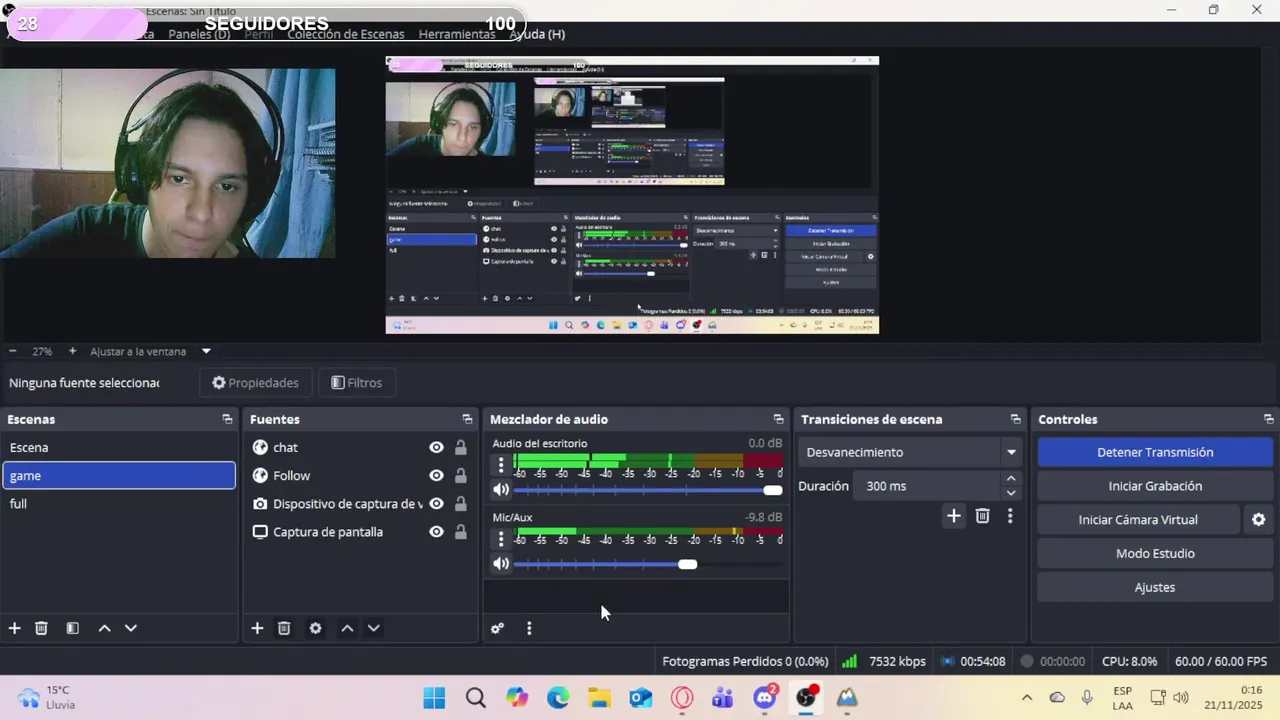Toggle lock on Dispositivo de captura source
Viewport: 1280px width, 720px height.
pyautogui.click(x=461, y=503)
